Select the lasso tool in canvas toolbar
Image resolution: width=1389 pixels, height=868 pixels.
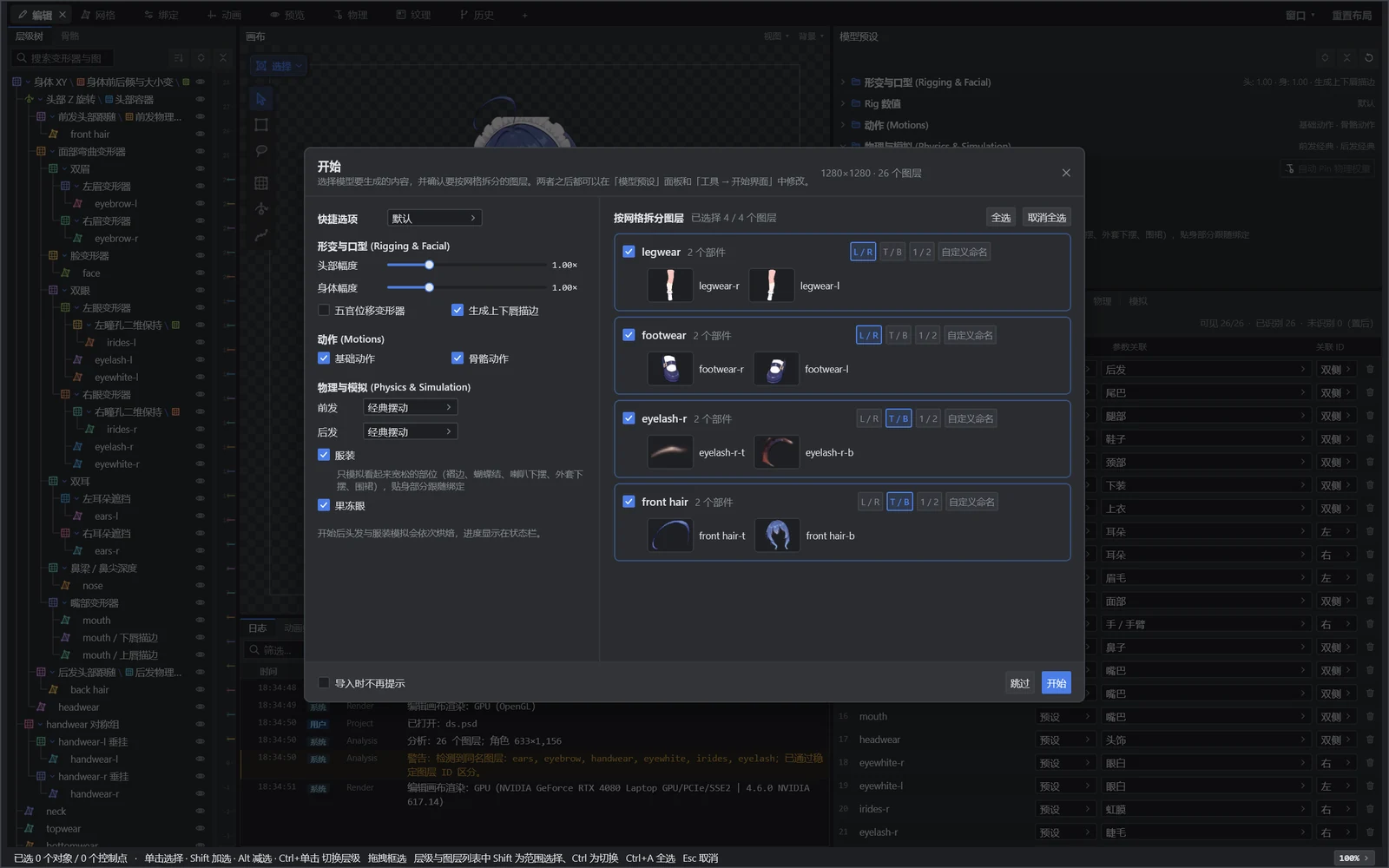click(x=261, y=151)
